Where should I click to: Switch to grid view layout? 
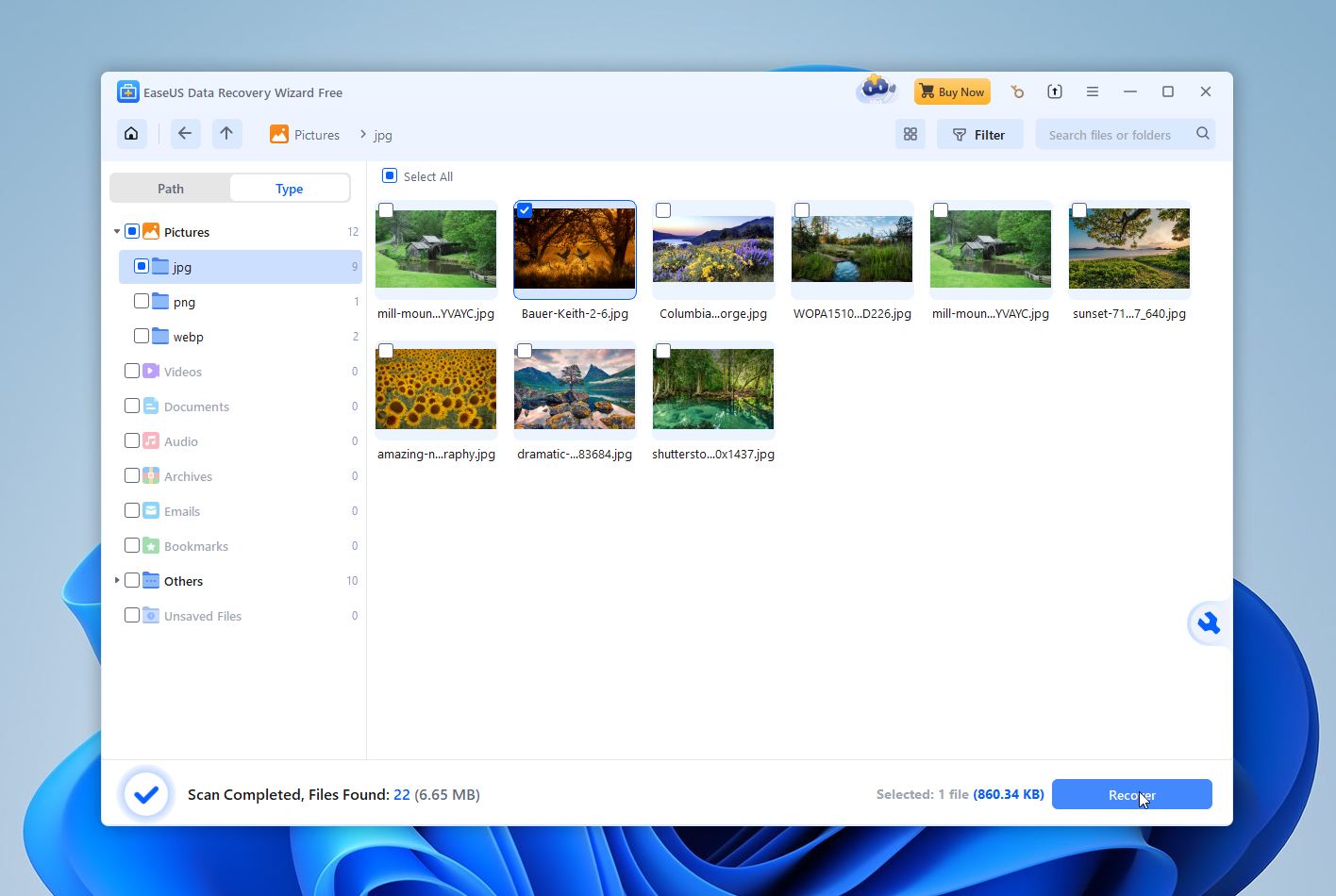(910, 135)
